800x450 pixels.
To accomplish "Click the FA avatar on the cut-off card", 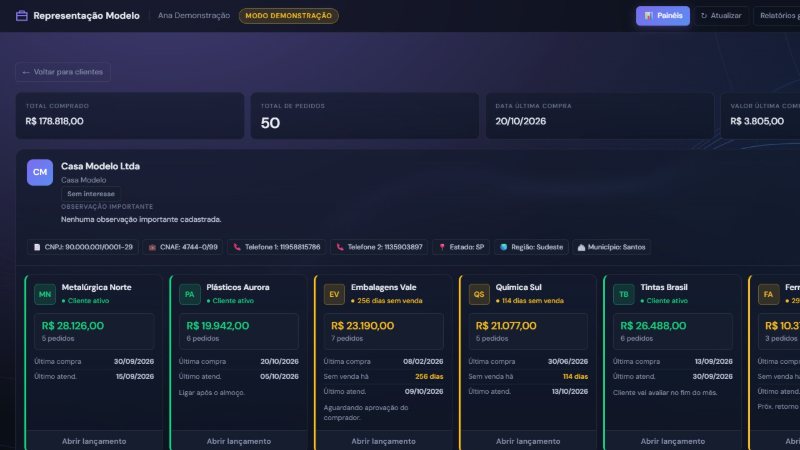I will (768, 294).
